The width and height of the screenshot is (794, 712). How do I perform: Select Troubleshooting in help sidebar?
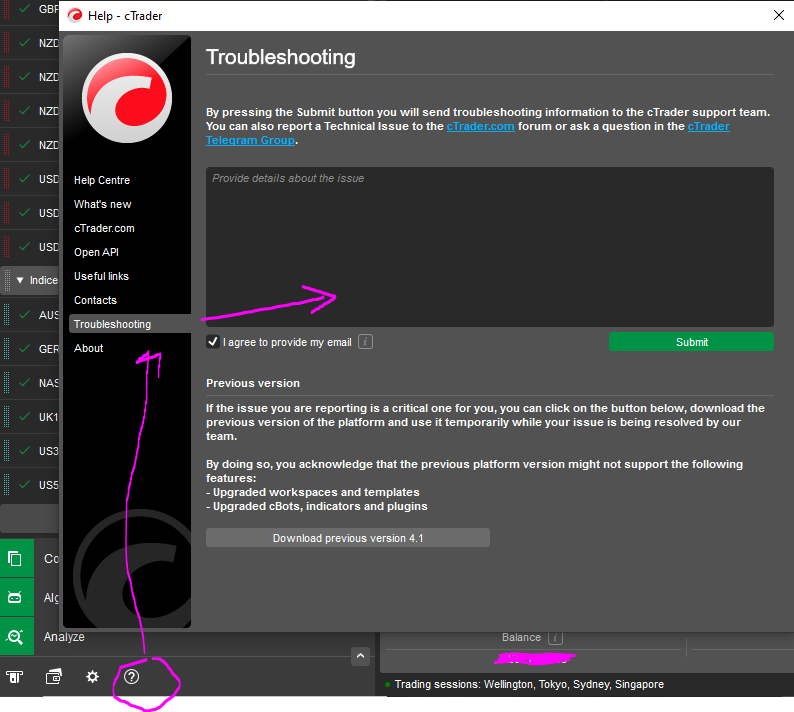coord(130,324)
